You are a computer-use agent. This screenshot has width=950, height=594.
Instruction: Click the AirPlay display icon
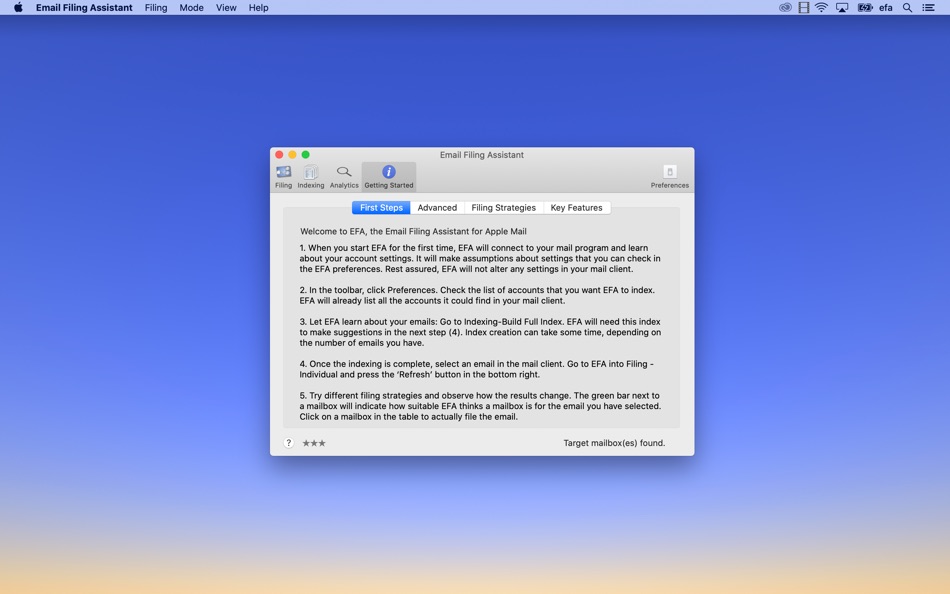tap(842, 7)
